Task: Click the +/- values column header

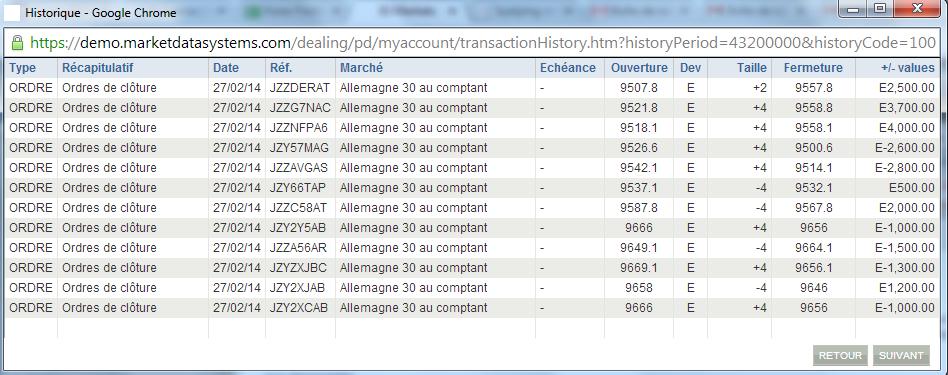Action: click(907, 68)
